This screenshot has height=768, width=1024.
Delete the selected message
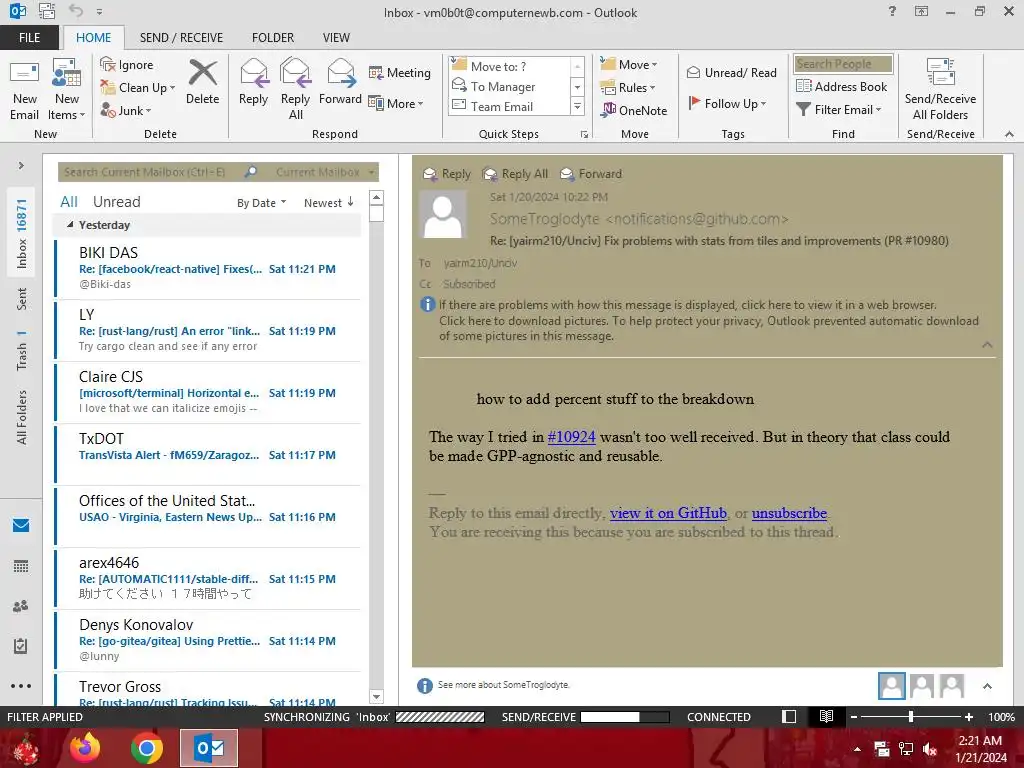[x=202, y=82]
